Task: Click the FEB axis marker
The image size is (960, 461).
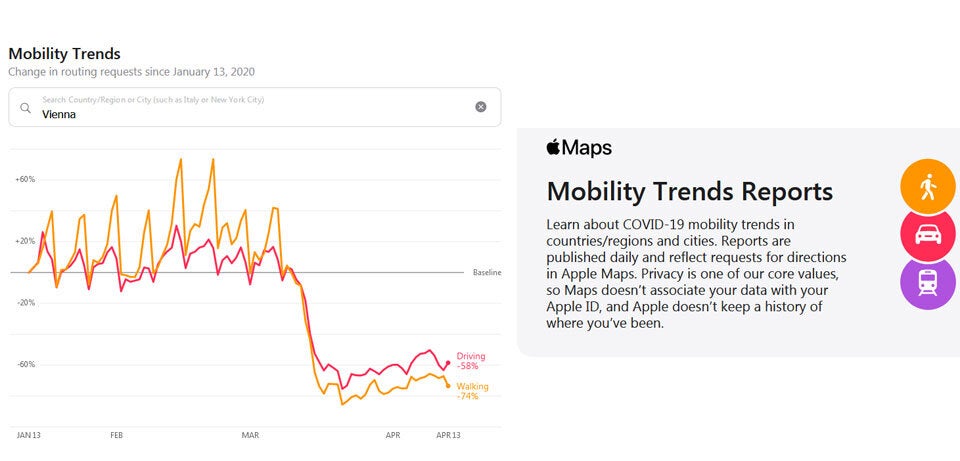Action: pyautogui.click(x=116, y=436)
